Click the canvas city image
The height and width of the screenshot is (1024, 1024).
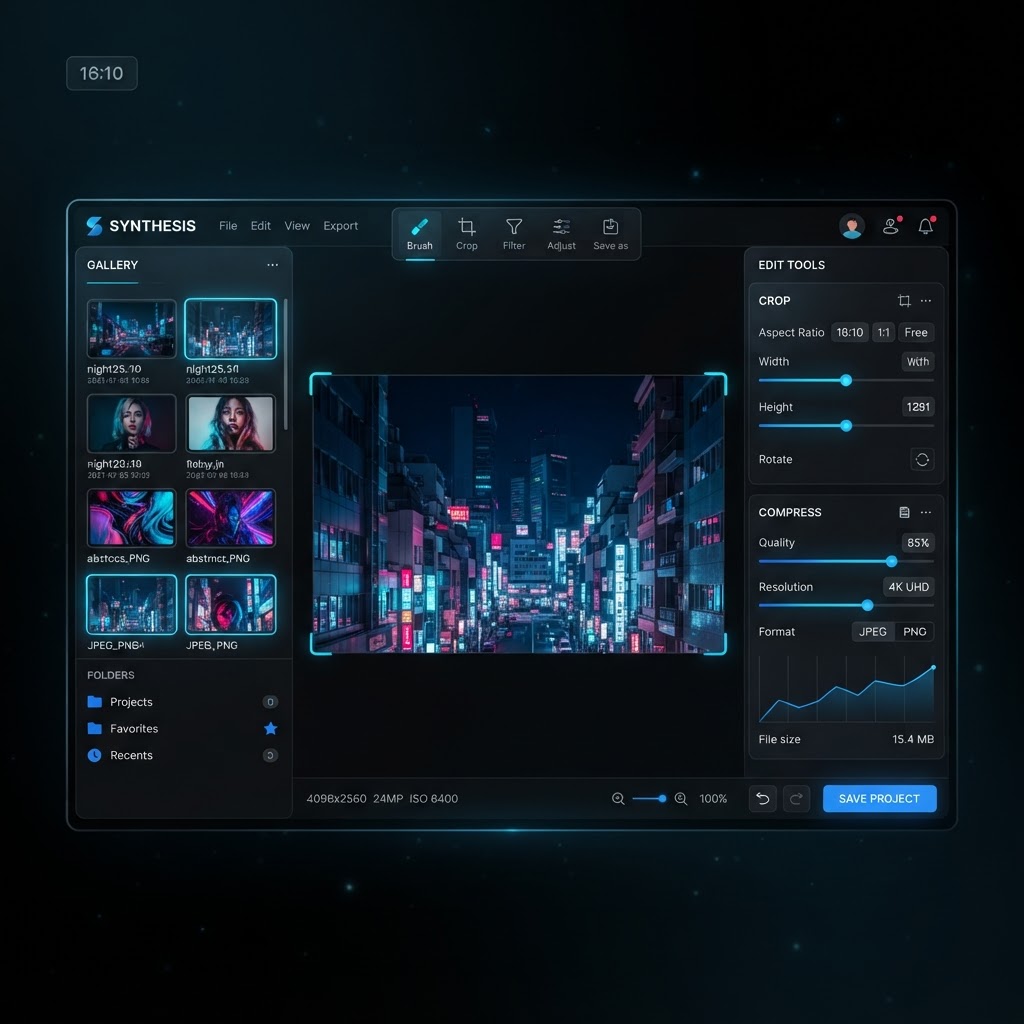click(518, 513)
